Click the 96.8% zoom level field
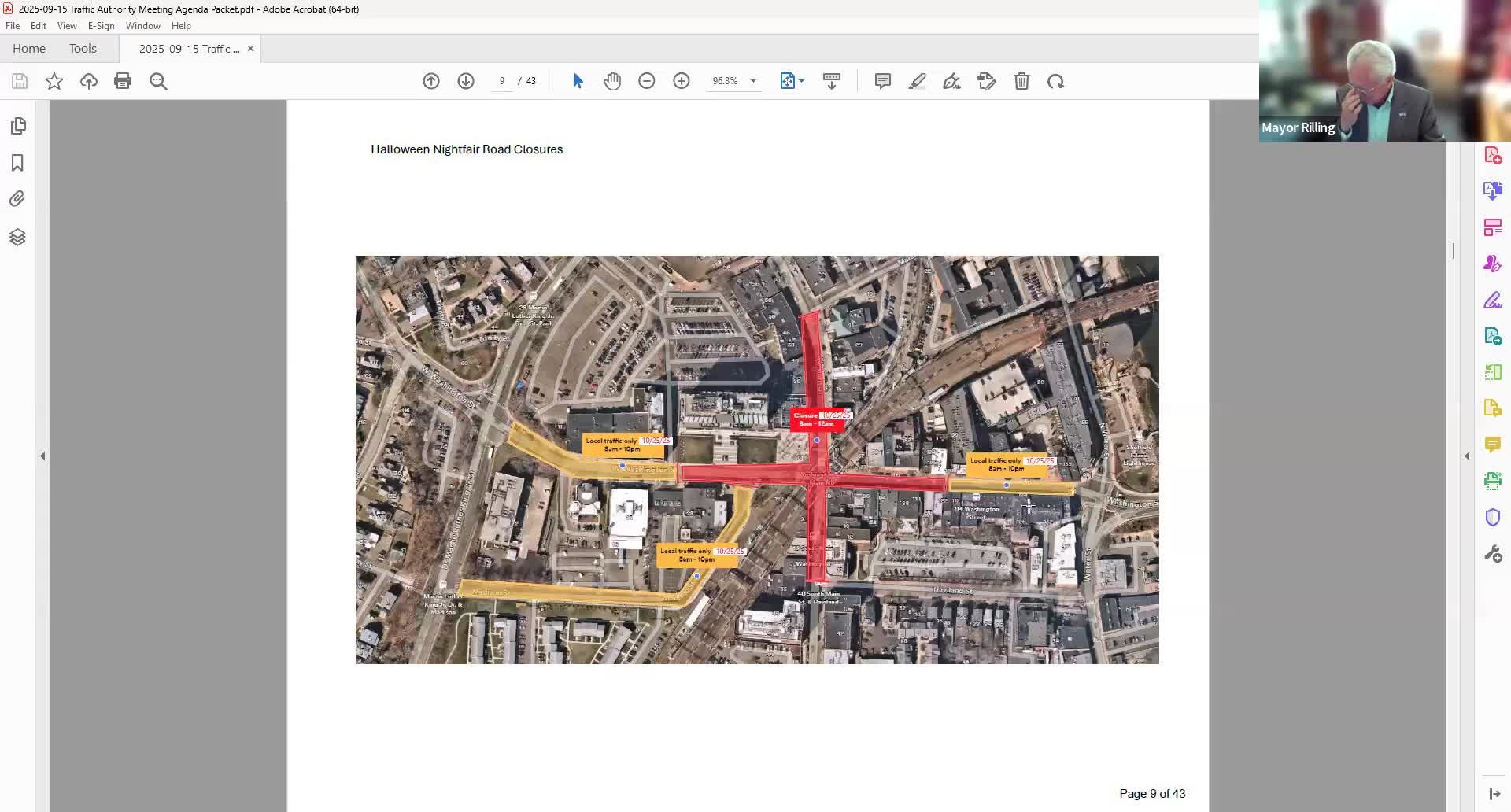Viewport: 1511px width, 812px height. 725,81
